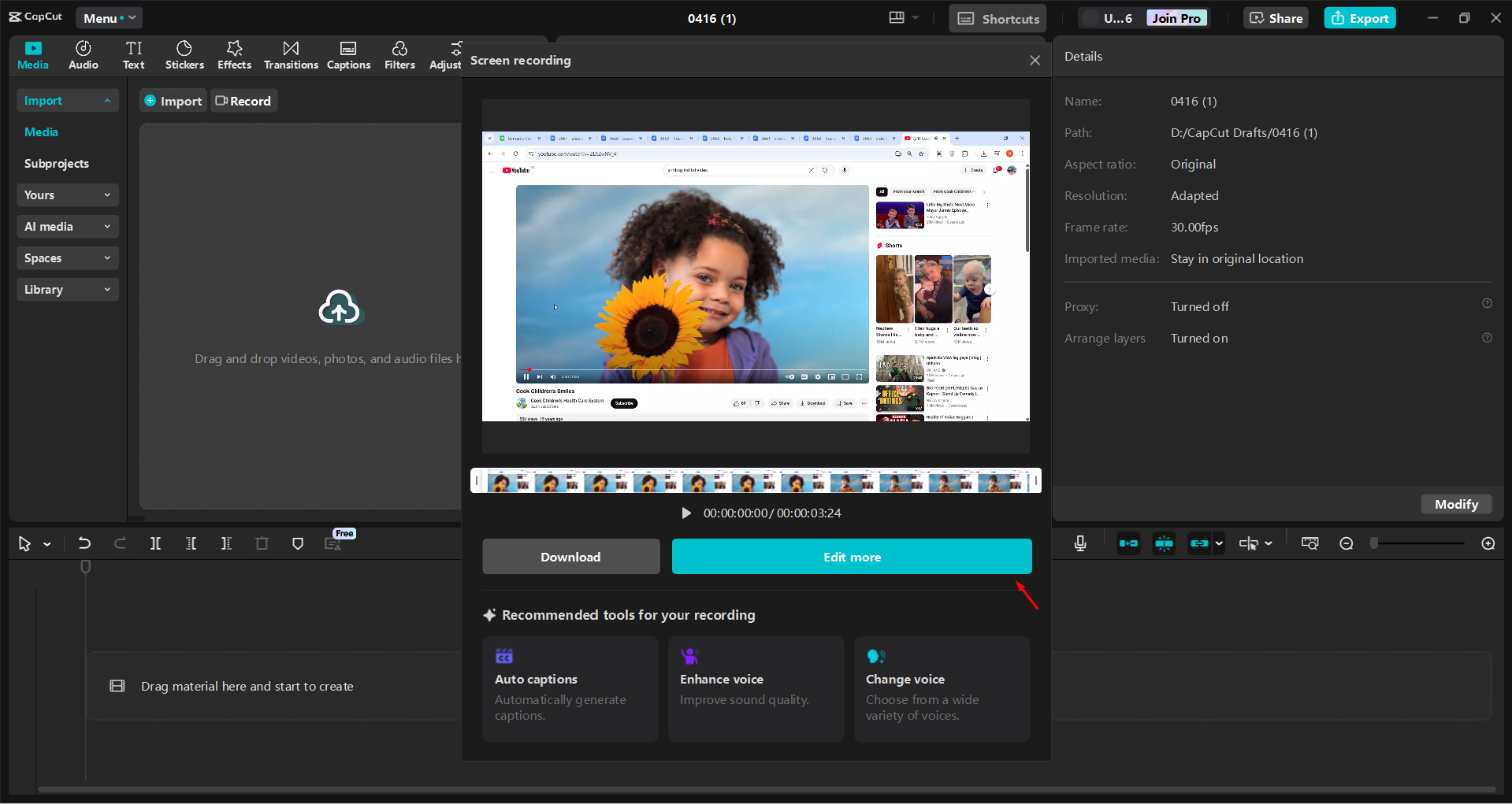Screen dimensions: 1512x804
Task: Select the Effects panel
Action: point(234,54)
